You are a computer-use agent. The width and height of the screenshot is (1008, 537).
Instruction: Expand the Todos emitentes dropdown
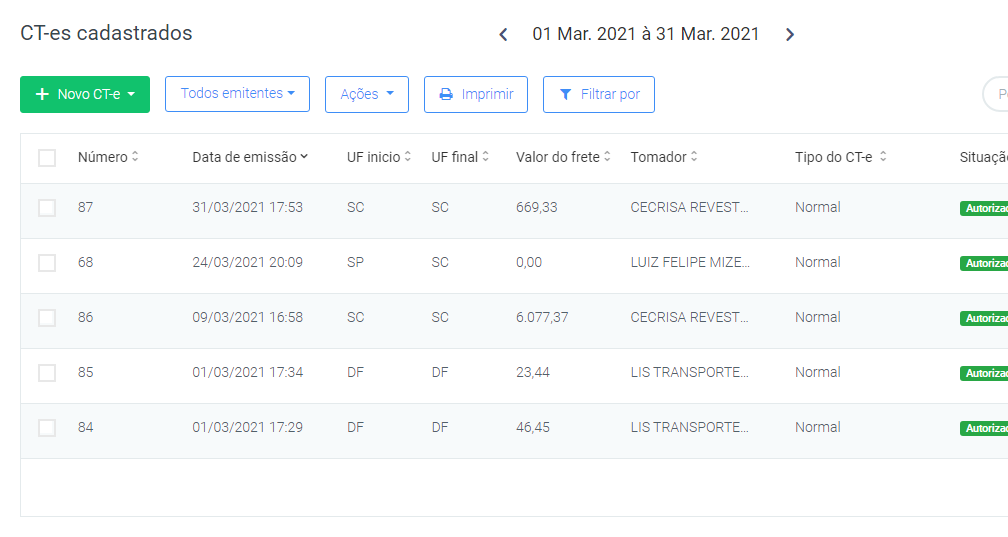point(237,94)
